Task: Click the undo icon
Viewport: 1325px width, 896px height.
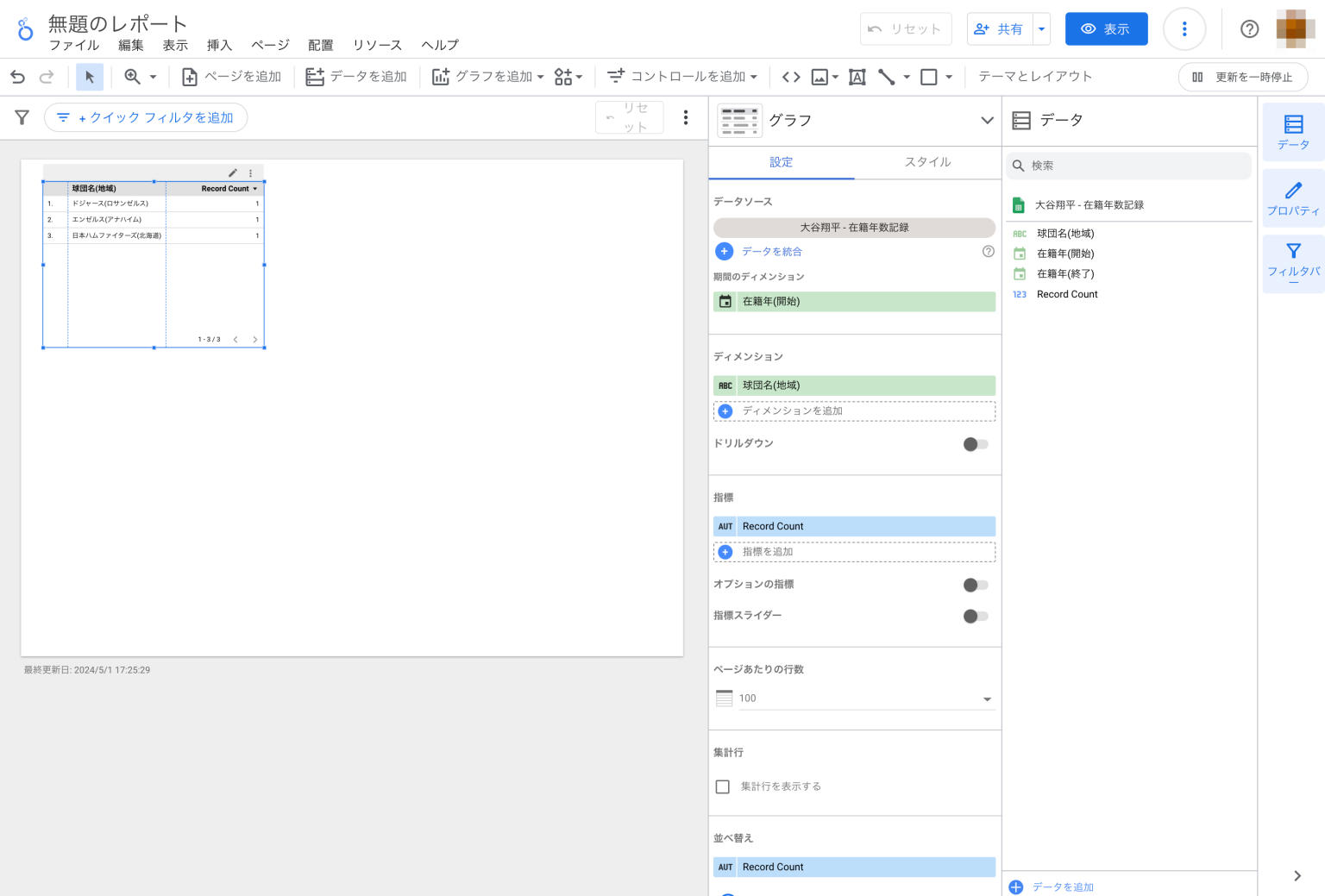Action: [x=17, y=77]
